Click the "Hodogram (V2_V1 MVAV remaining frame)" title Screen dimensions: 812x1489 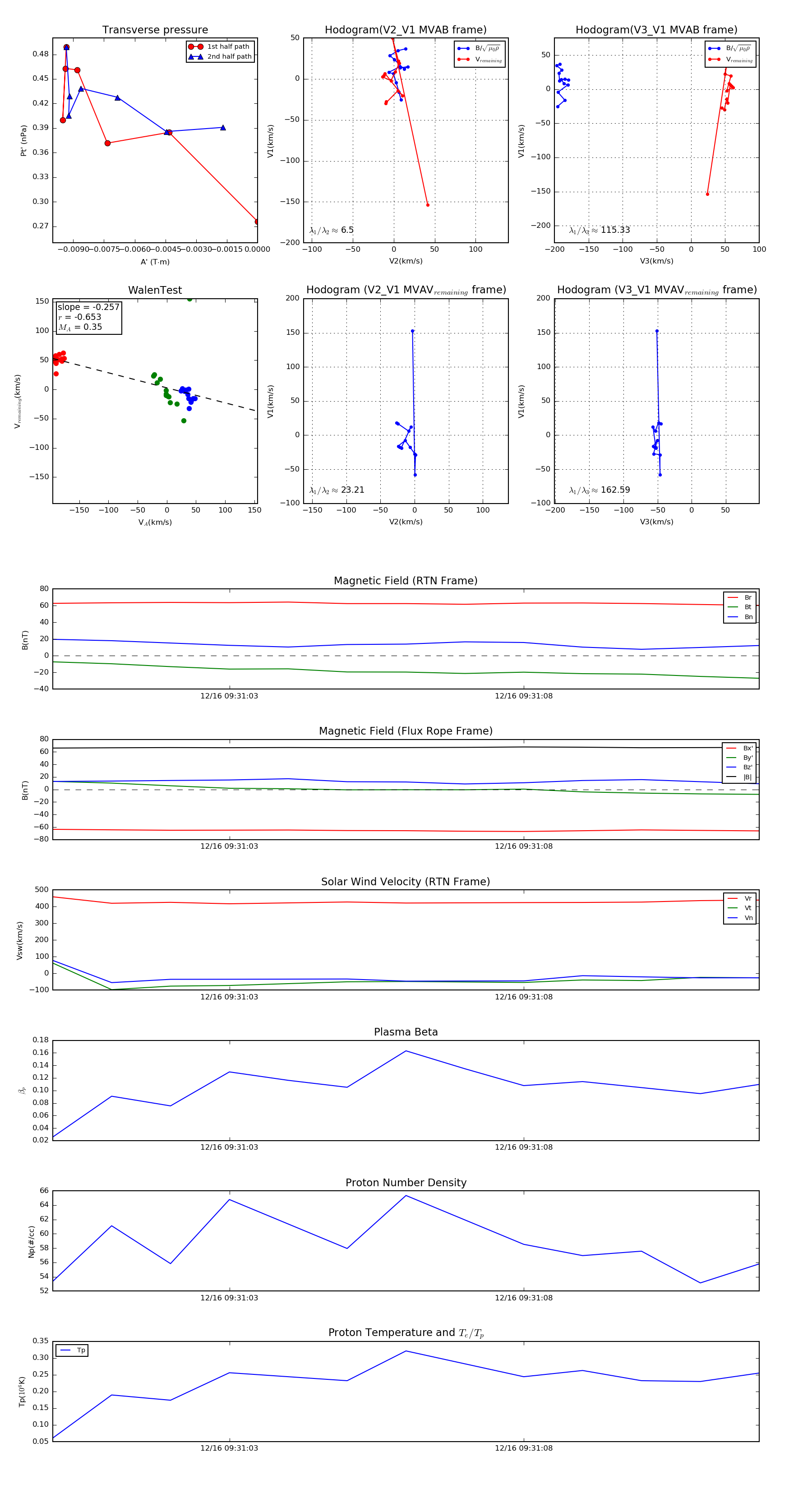406,290
